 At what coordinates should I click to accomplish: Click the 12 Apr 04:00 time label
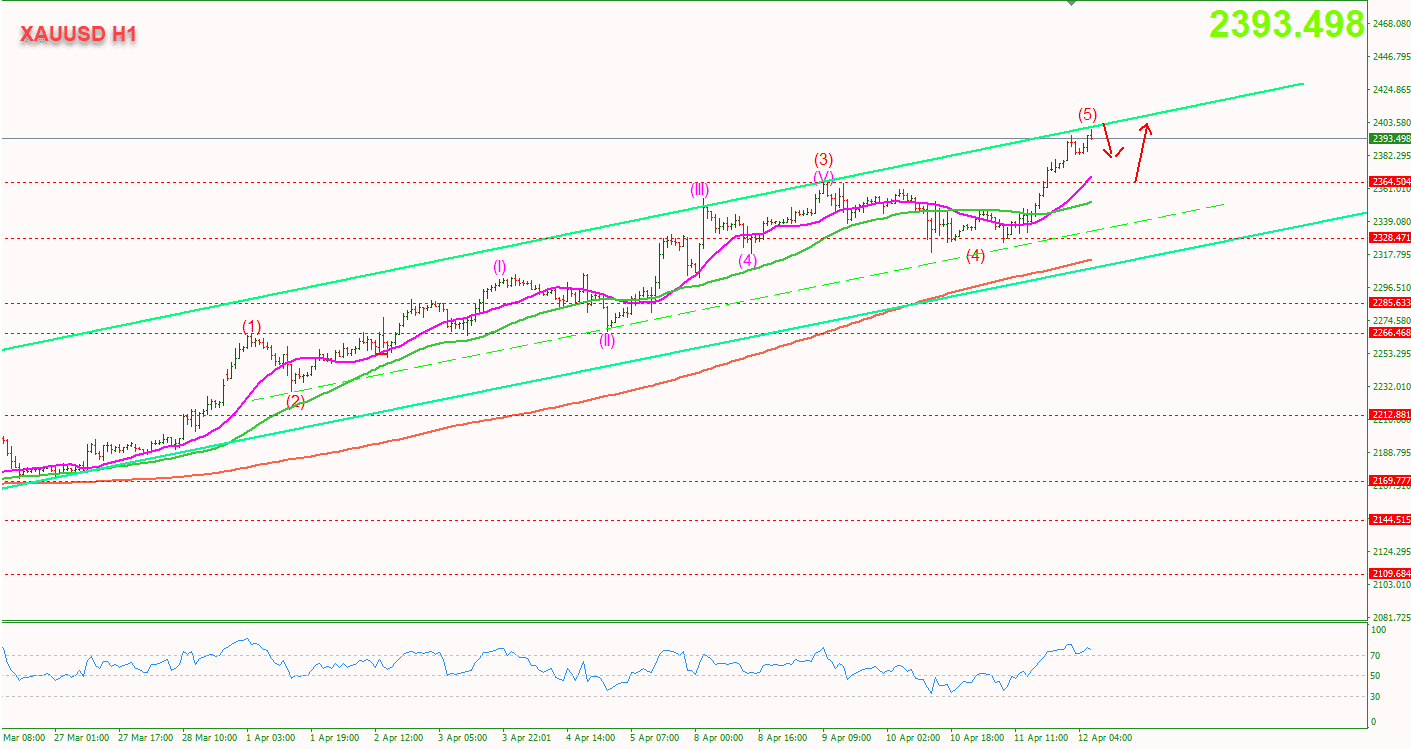point(1106,738)
